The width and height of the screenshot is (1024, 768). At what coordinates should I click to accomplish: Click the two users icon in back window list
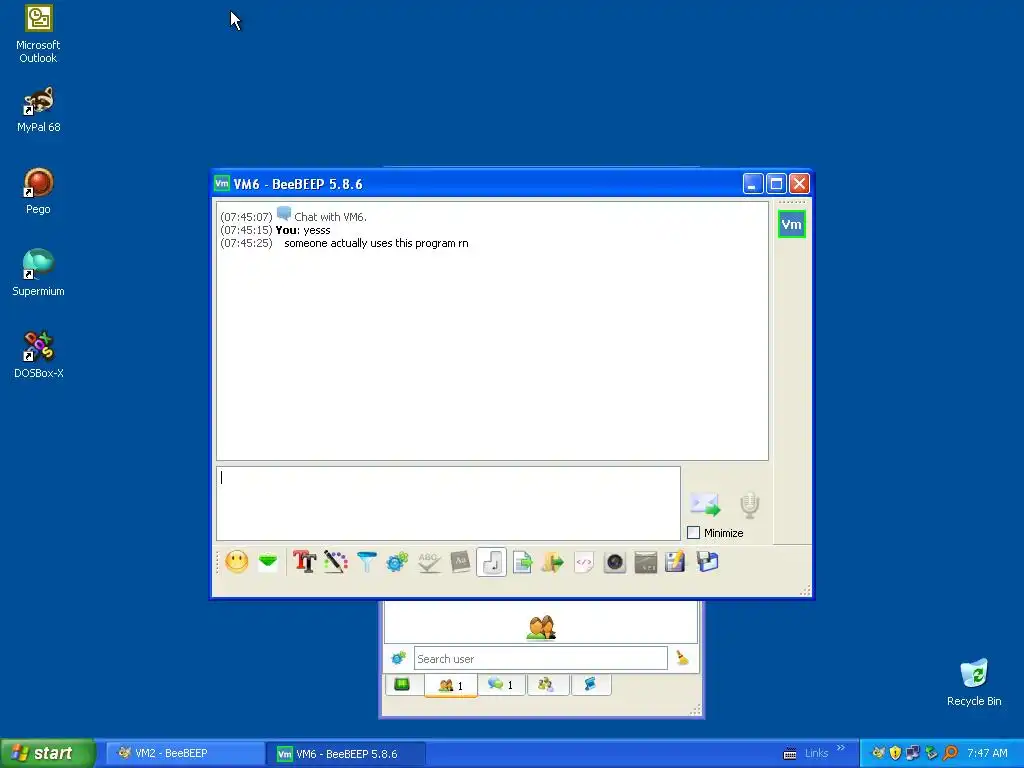[x=541, y=628]
